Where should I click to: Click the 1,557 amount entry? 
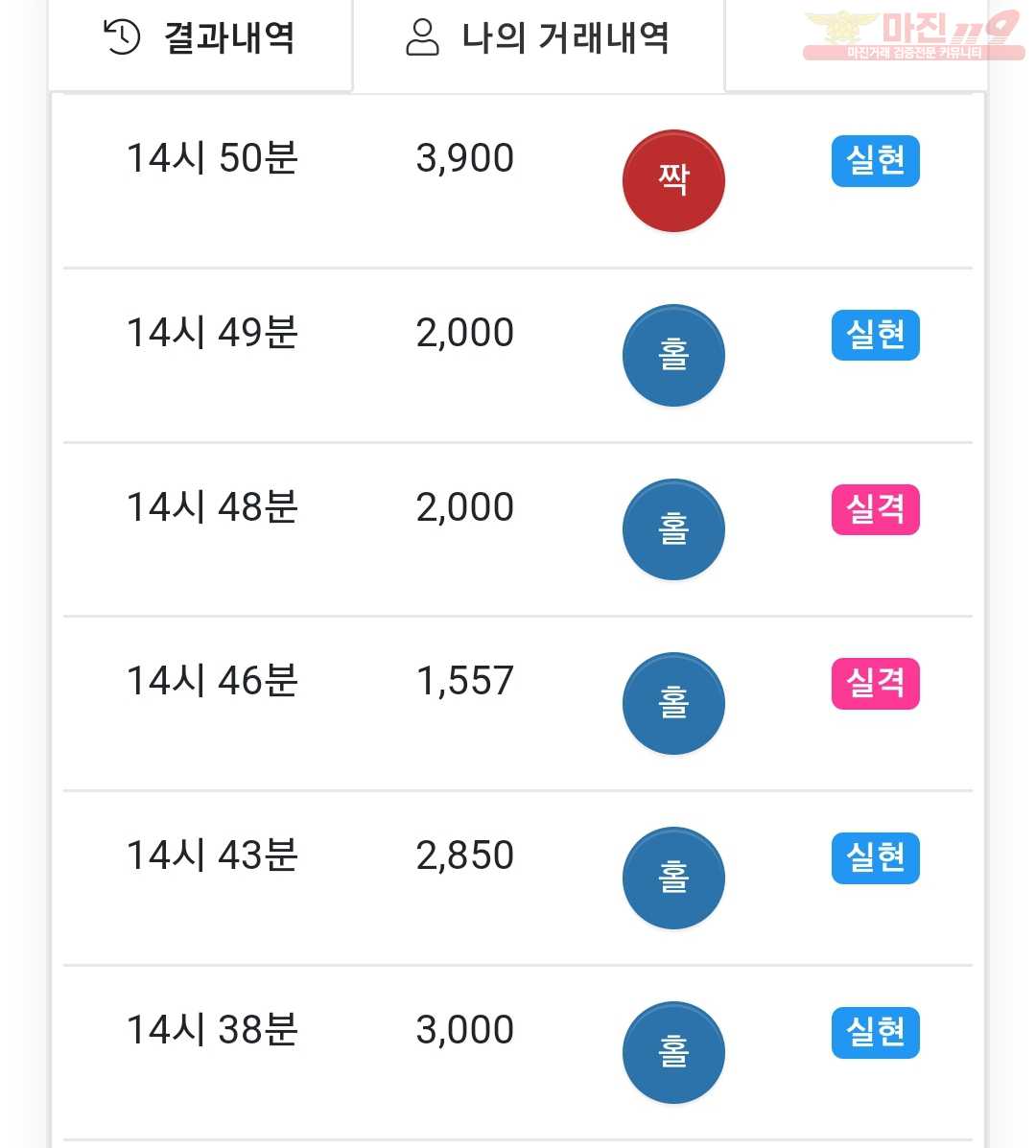coord(465,682)
